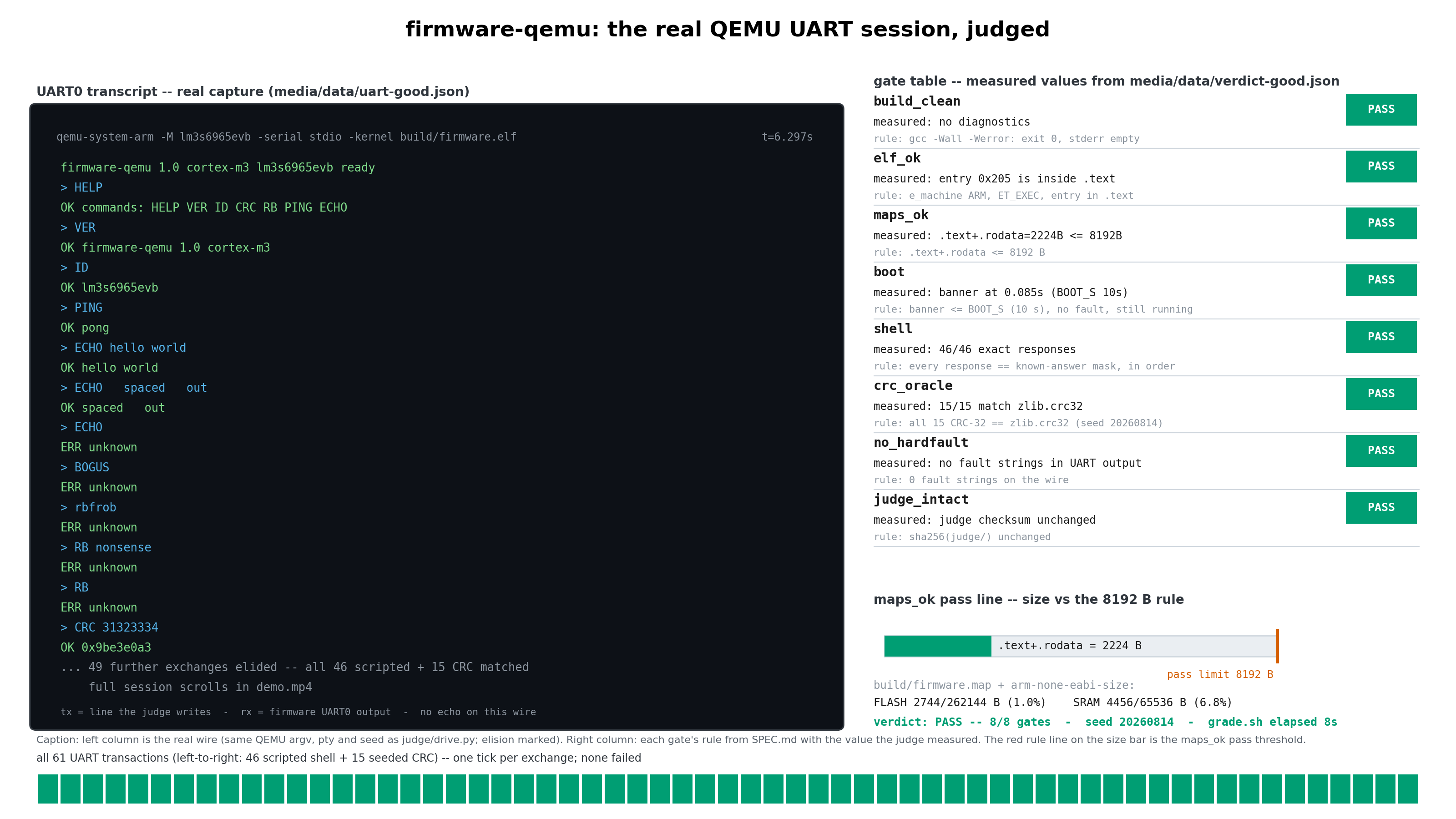Click the 'OK commands: HELP VER ID CRC RB PING ECHO' line

coord(203,207)
